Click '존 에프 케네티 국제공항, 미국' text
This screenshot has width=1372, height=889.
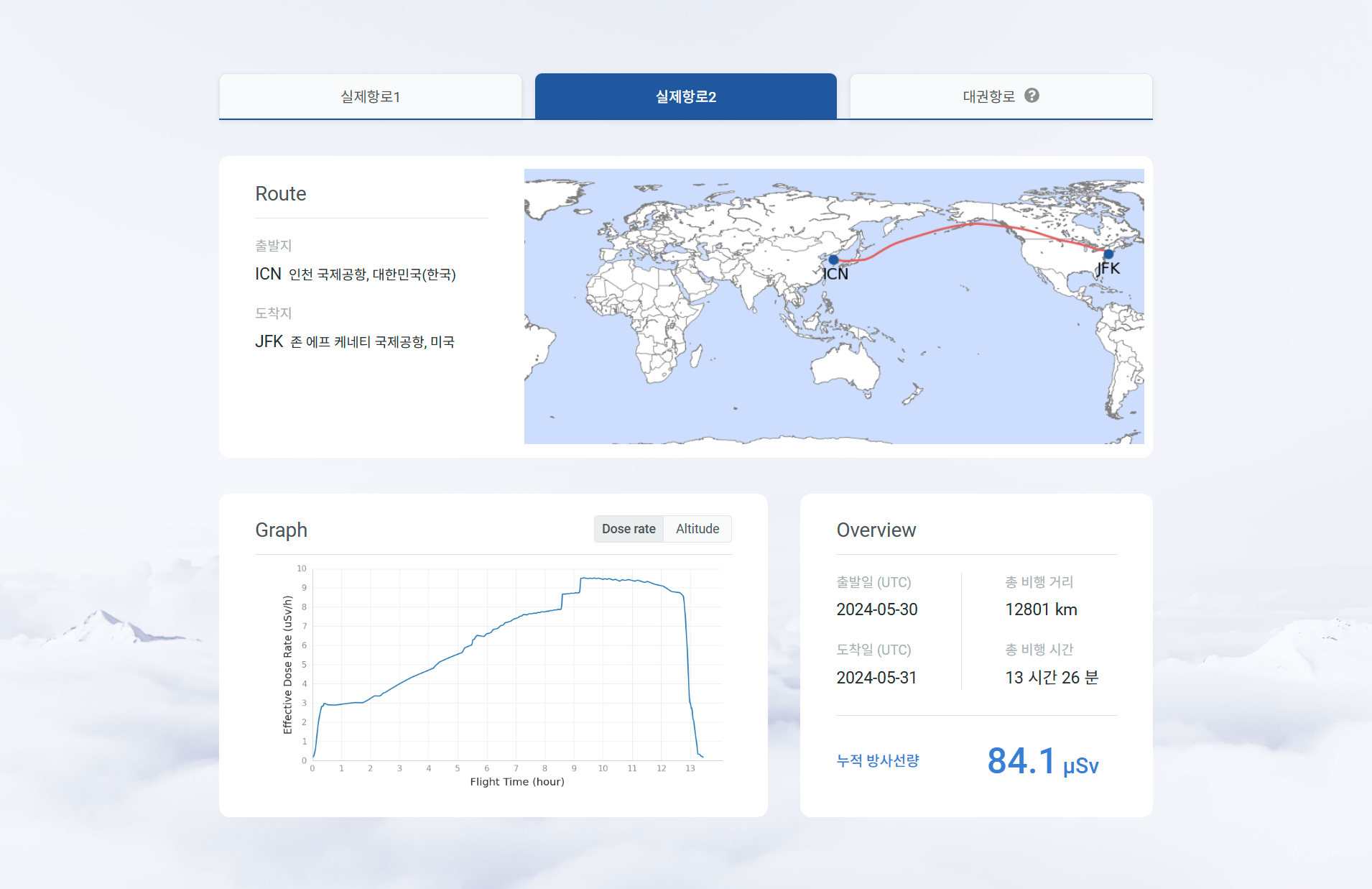[372, 342]
